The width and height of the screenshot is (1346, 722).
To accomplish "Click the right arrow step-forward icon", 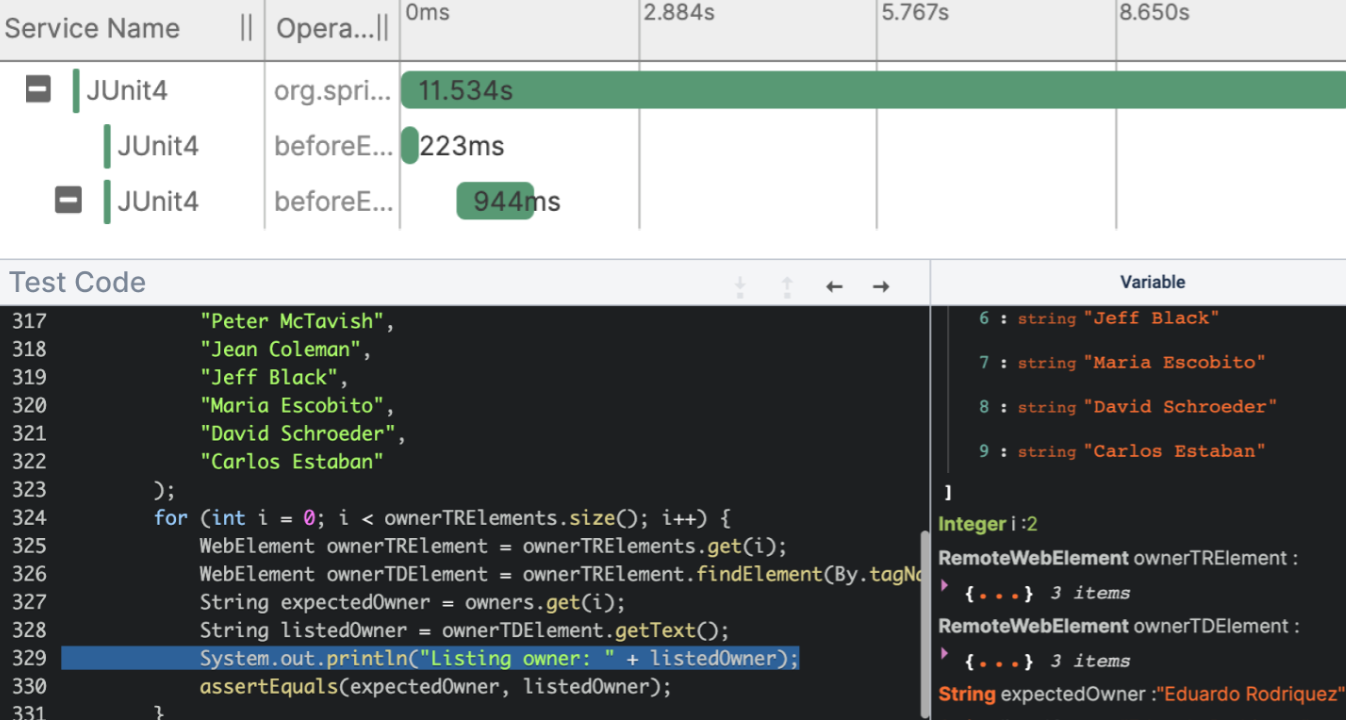I will pyautogui.click(x=880, y=287).
